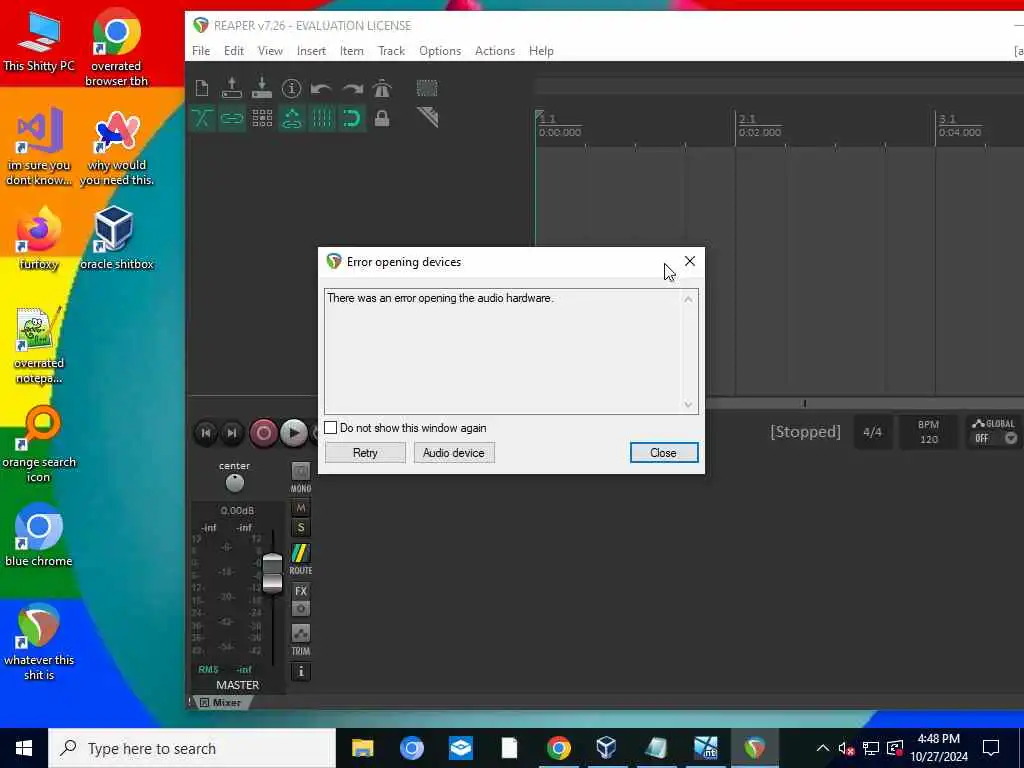Click the VirtualBox cube icon in taskbar
Viewport: 1024px width, 768px height.
(x=606, y=747)
